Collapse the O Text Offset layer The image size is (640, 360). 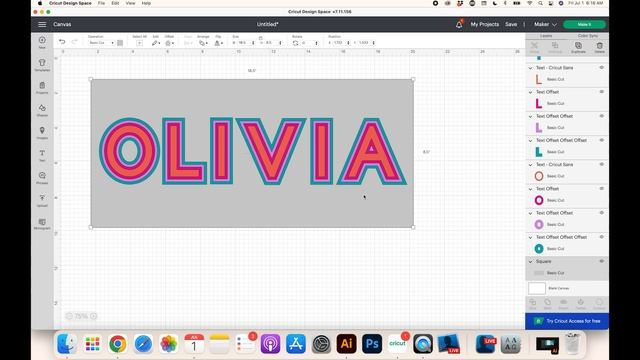click(531, 189)
